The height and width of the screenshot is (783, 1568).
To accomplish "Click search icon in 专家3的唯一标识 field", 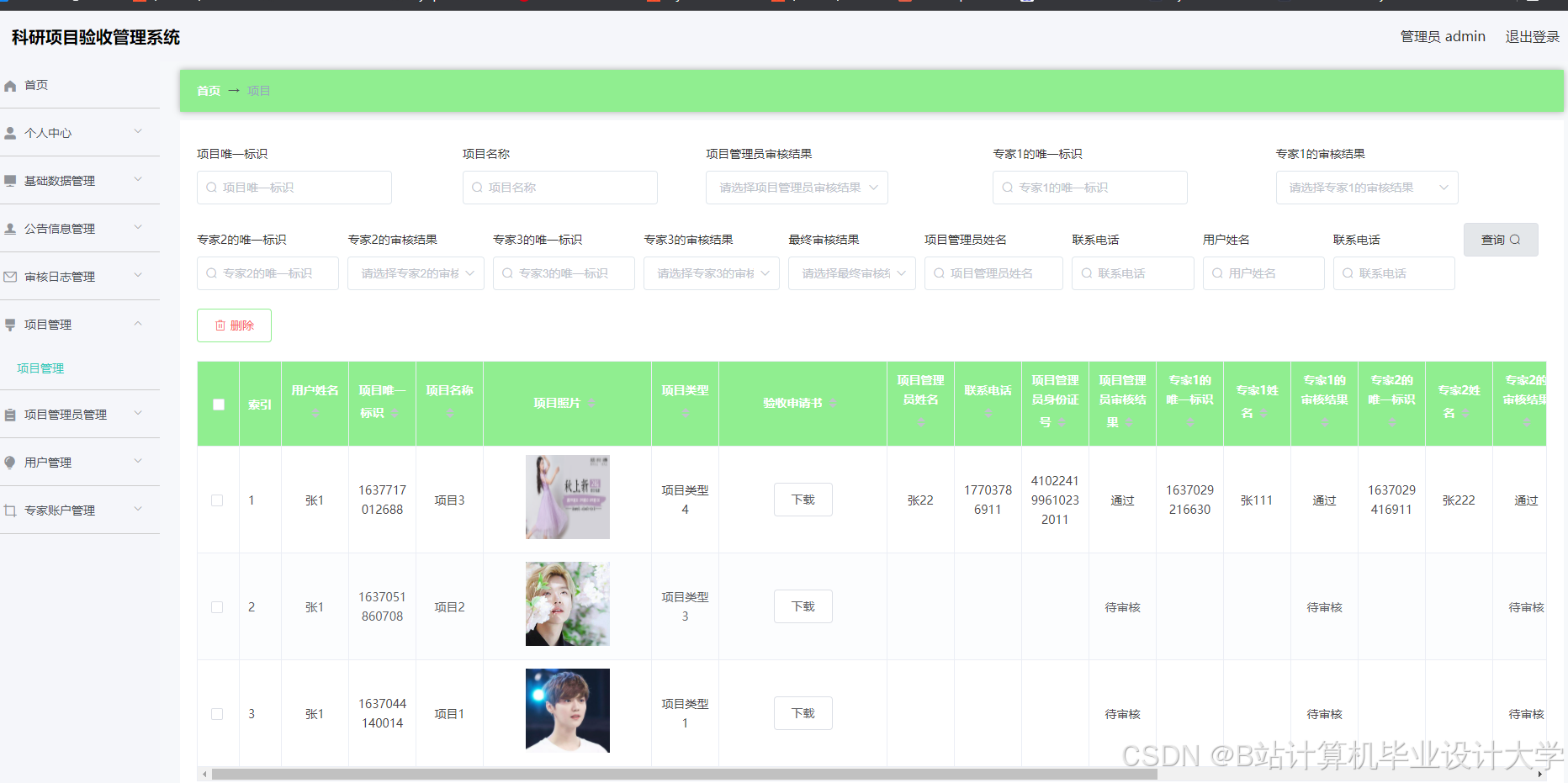I will coord(508,273).
